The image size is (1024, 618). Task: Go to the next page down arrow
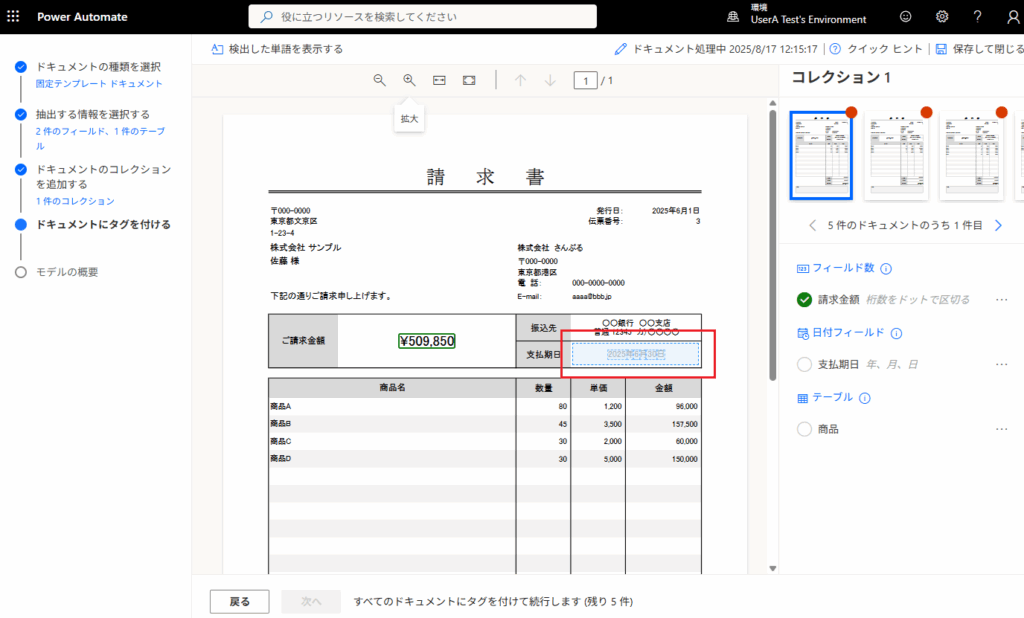point(550,80)
